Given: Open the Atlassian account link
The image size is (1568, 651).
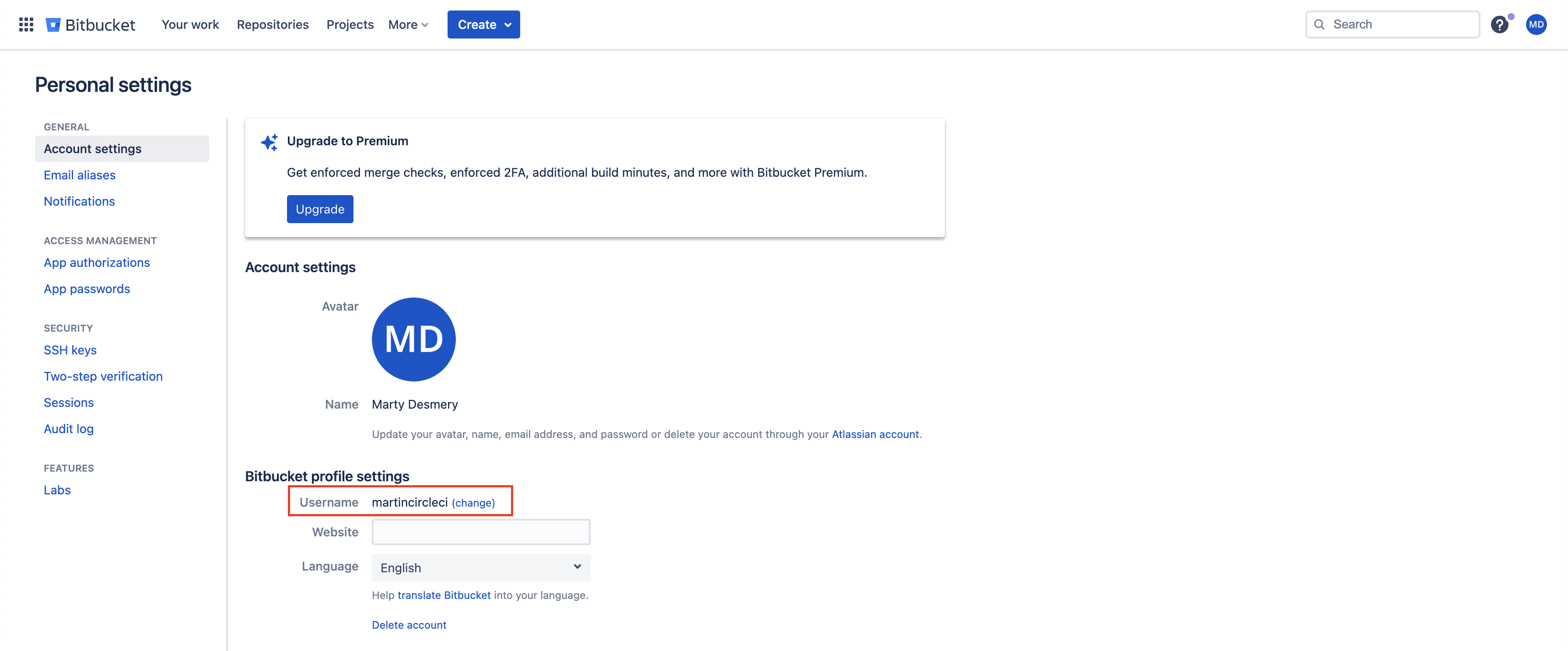Looking at the screenshot, I should 875,434.
